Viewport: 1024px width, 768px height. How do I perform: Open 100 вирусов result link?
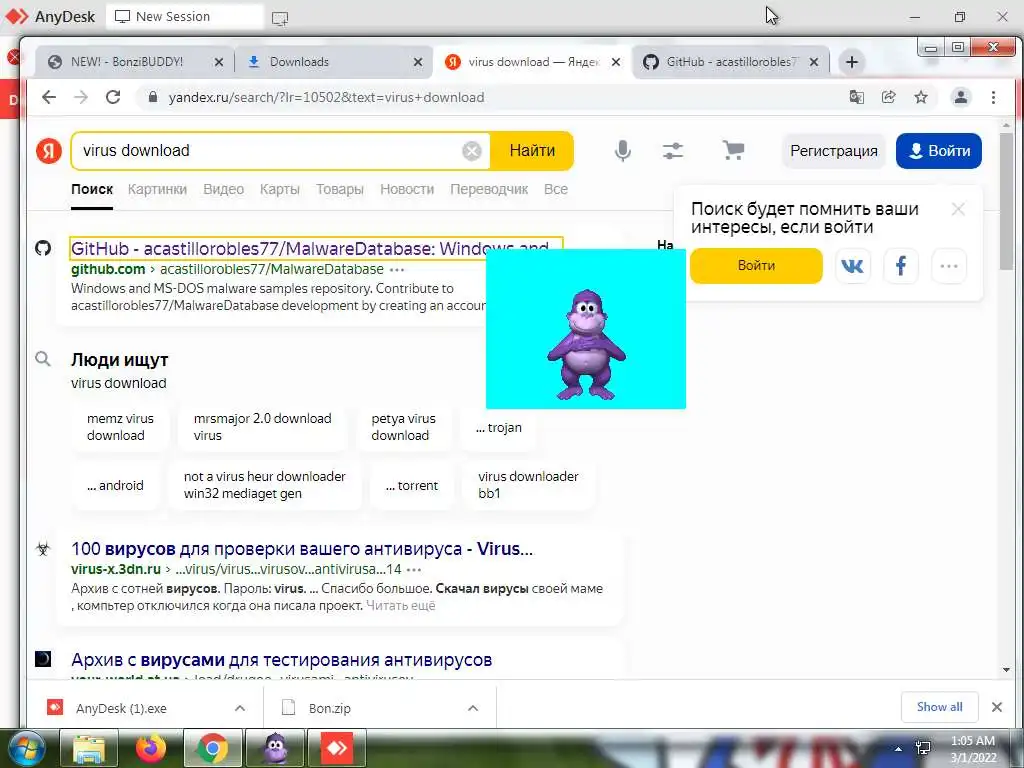(x=302, y=549)
